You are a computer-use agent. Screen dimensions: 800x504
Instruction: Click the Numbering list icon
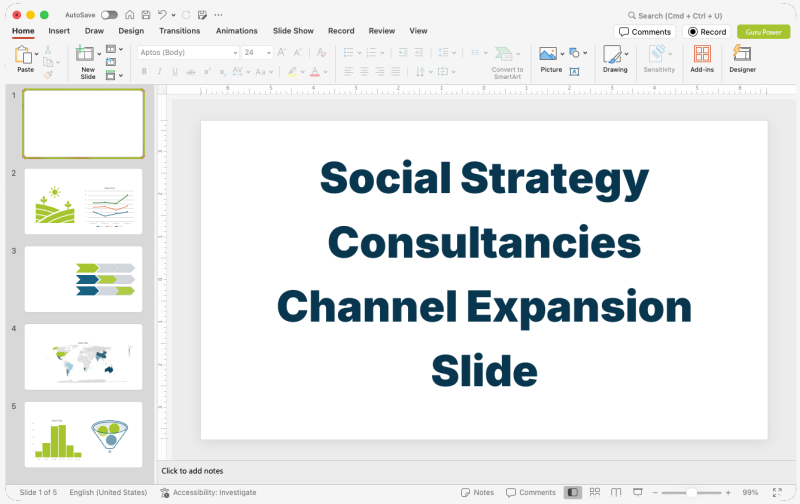point(371,52)
